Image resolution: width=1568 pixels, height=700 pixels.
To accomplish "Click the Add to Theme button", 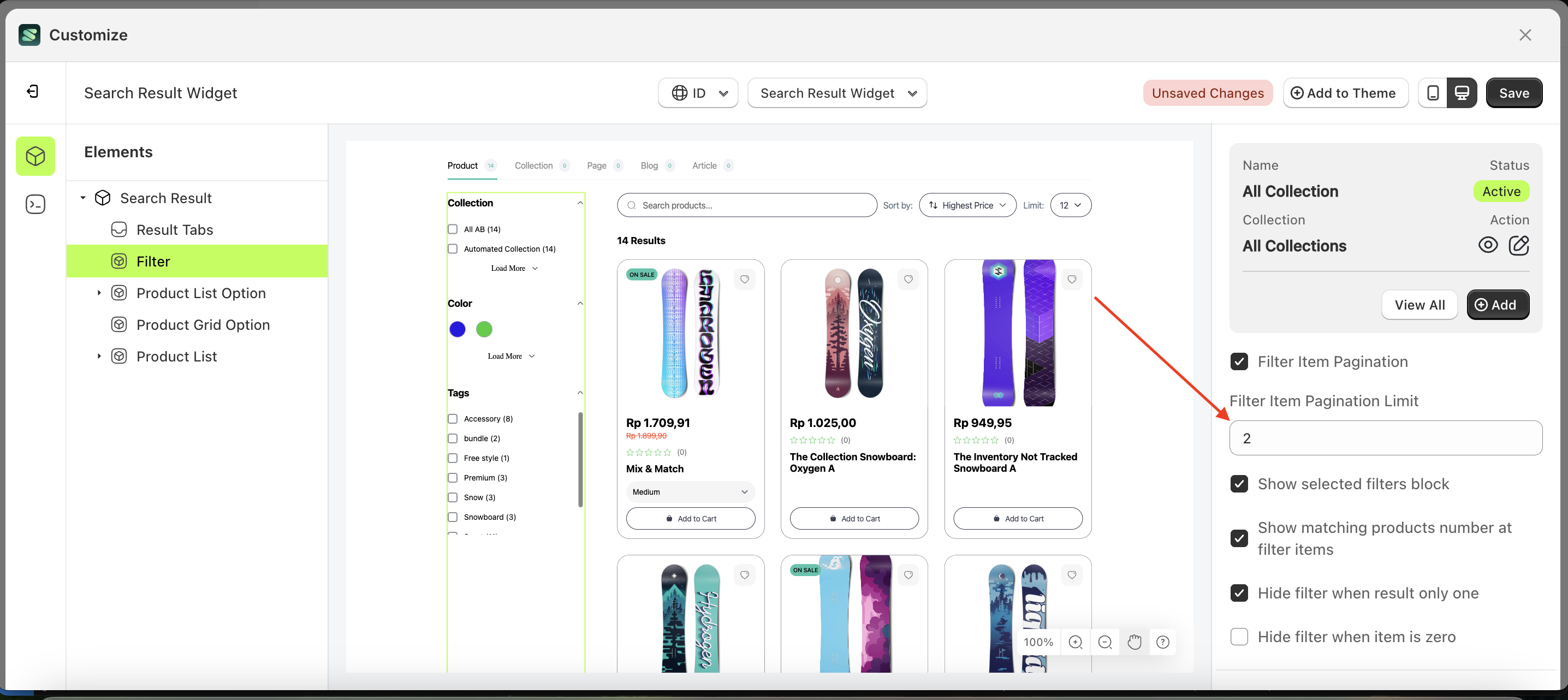I will coord(1345,93).
